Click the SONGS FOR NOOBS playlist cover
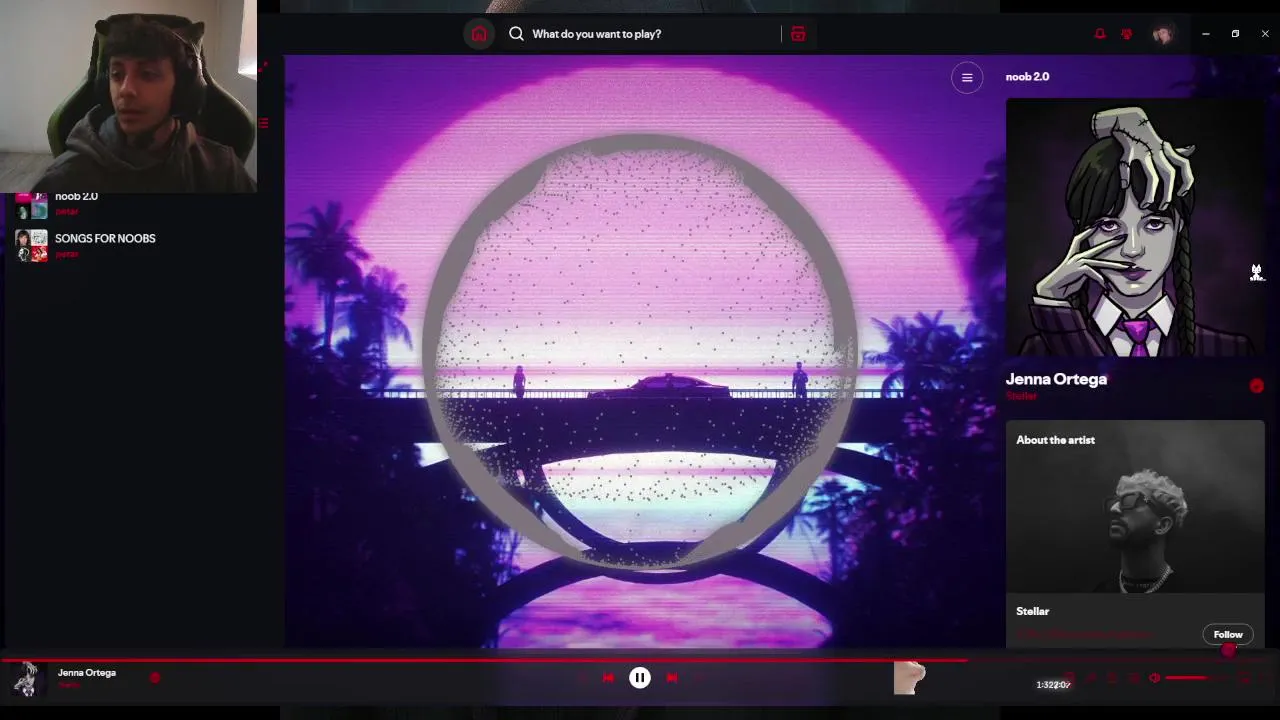Screen dimensions: 1280x720 (31, 246)
